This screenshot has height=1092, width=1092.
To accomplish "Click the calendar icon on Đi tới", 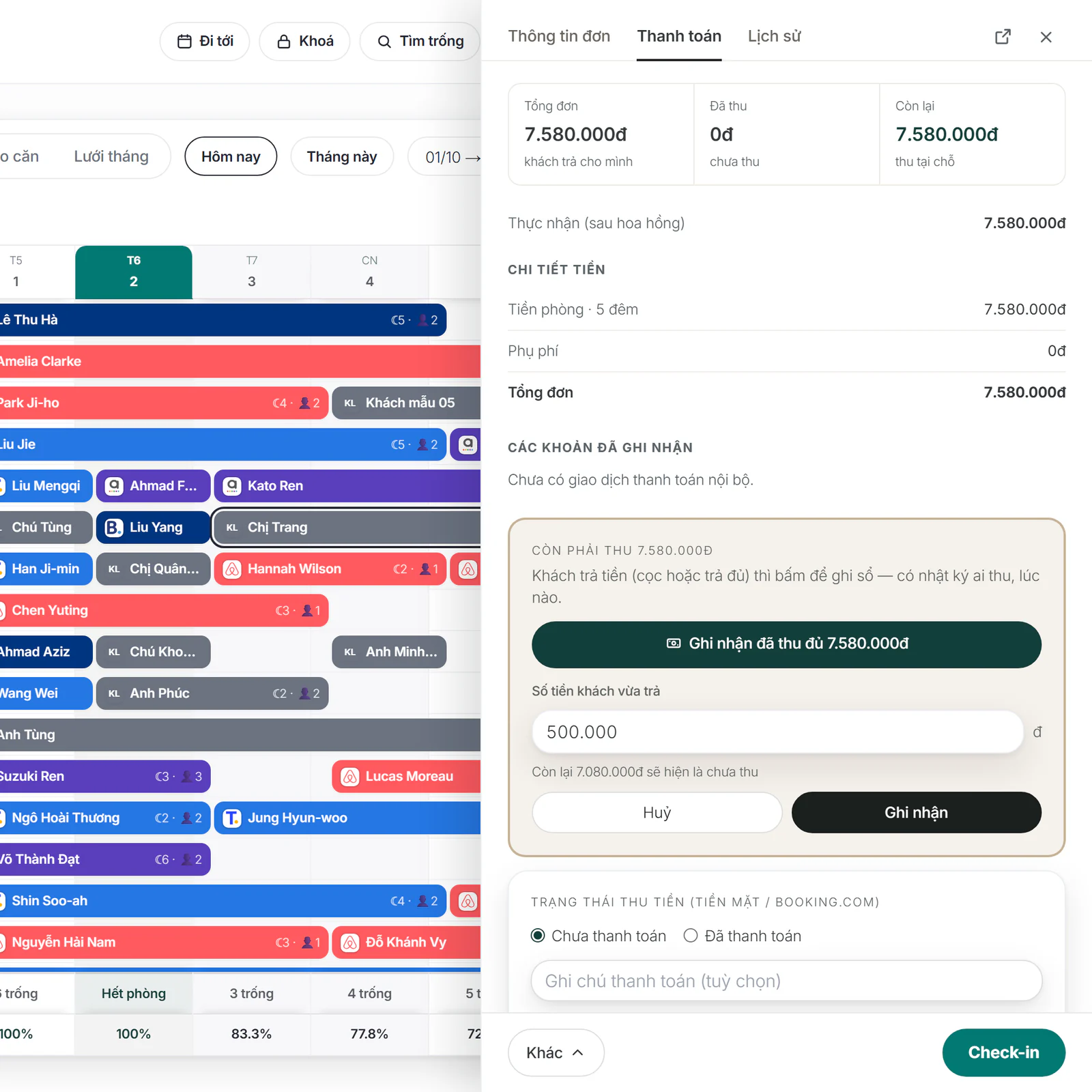I will 184,42.
